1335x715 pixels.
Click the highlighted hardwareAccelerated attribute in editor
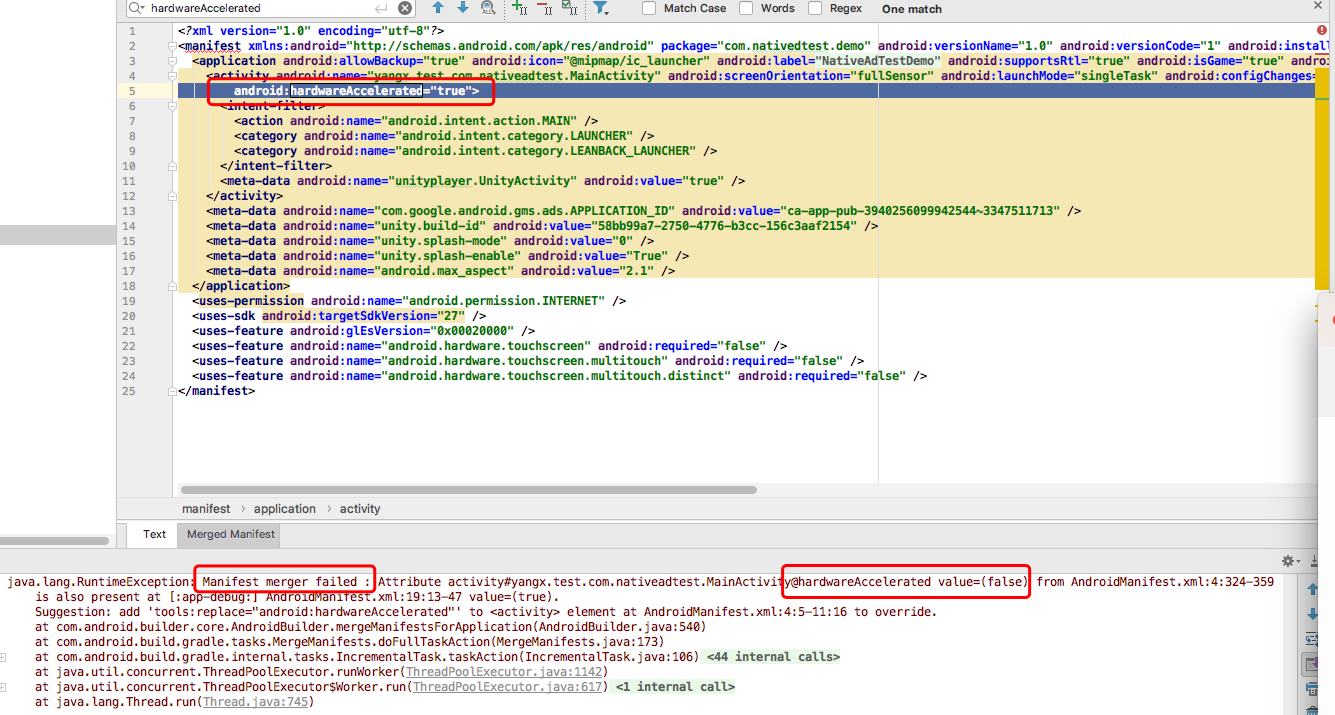355,91
